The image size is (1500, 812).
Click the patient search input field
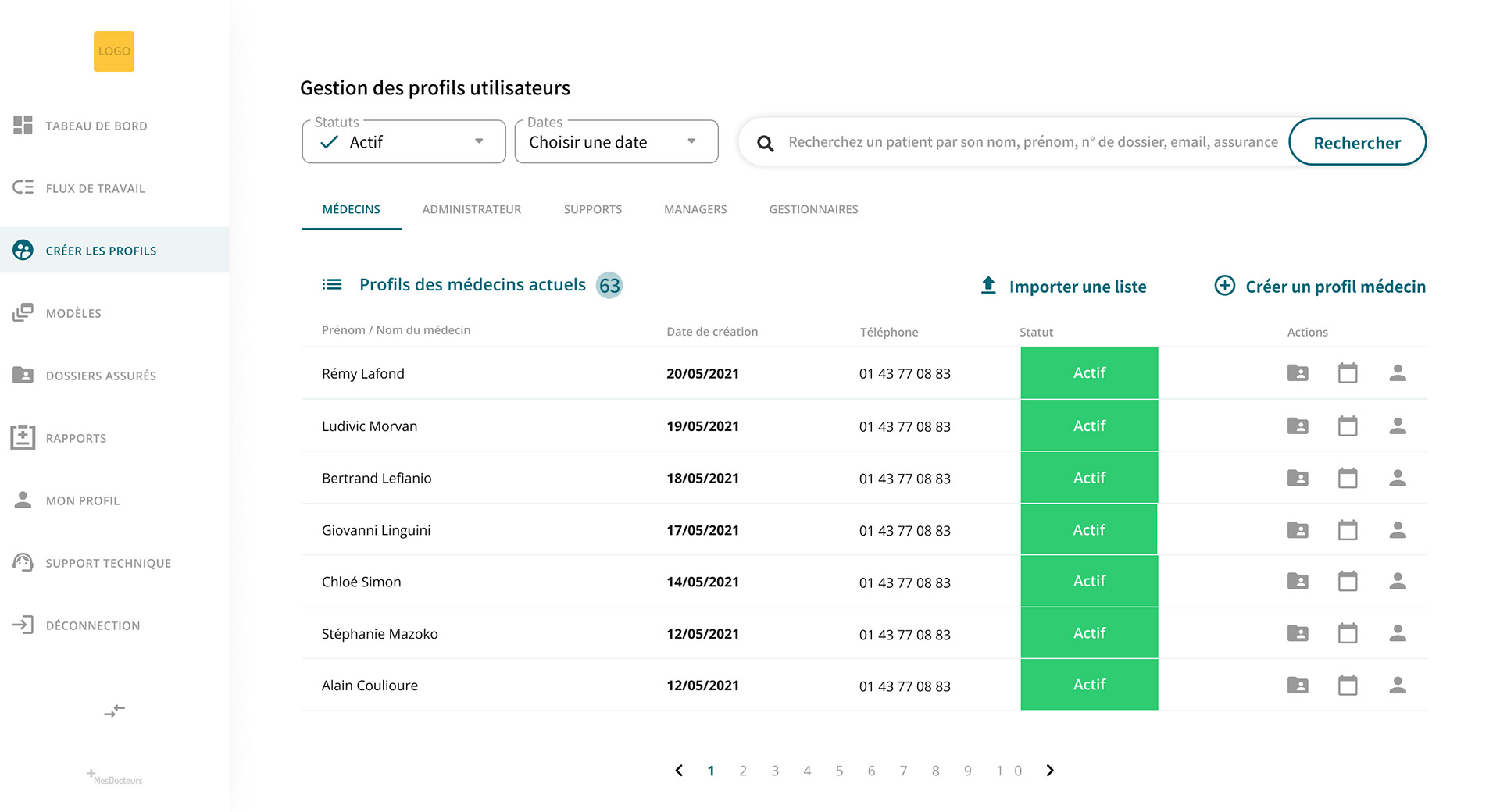[1033, 142]
